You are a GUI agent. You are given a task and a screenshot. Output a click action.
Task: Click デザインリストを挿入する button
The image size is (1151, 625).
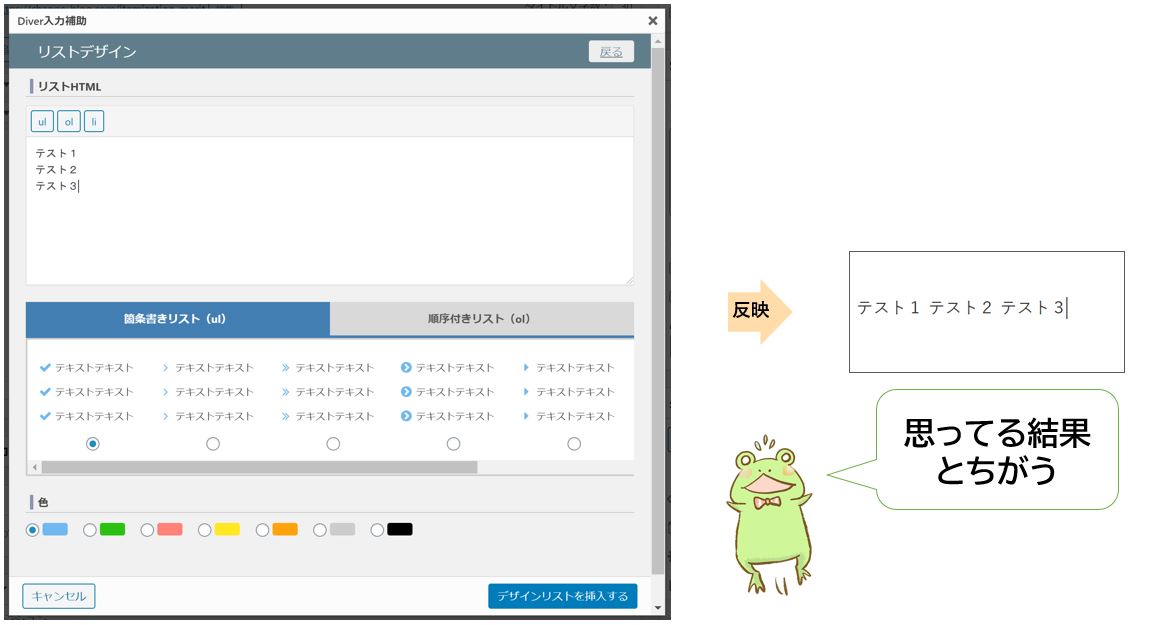pos(562,596)
